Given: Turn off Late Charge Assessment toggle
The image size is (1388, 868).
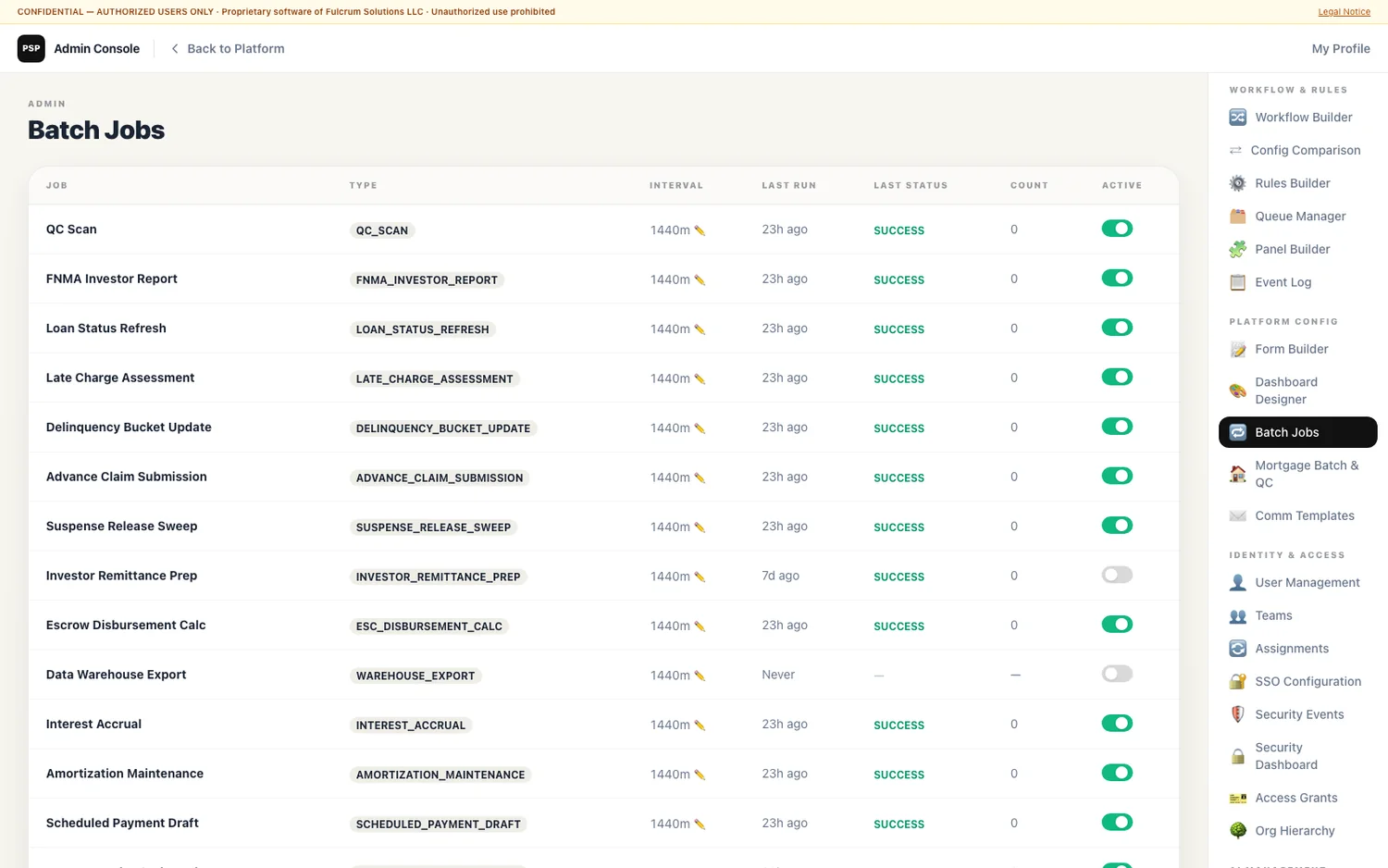Looking at the screenshot, I should click(1117, 377).
